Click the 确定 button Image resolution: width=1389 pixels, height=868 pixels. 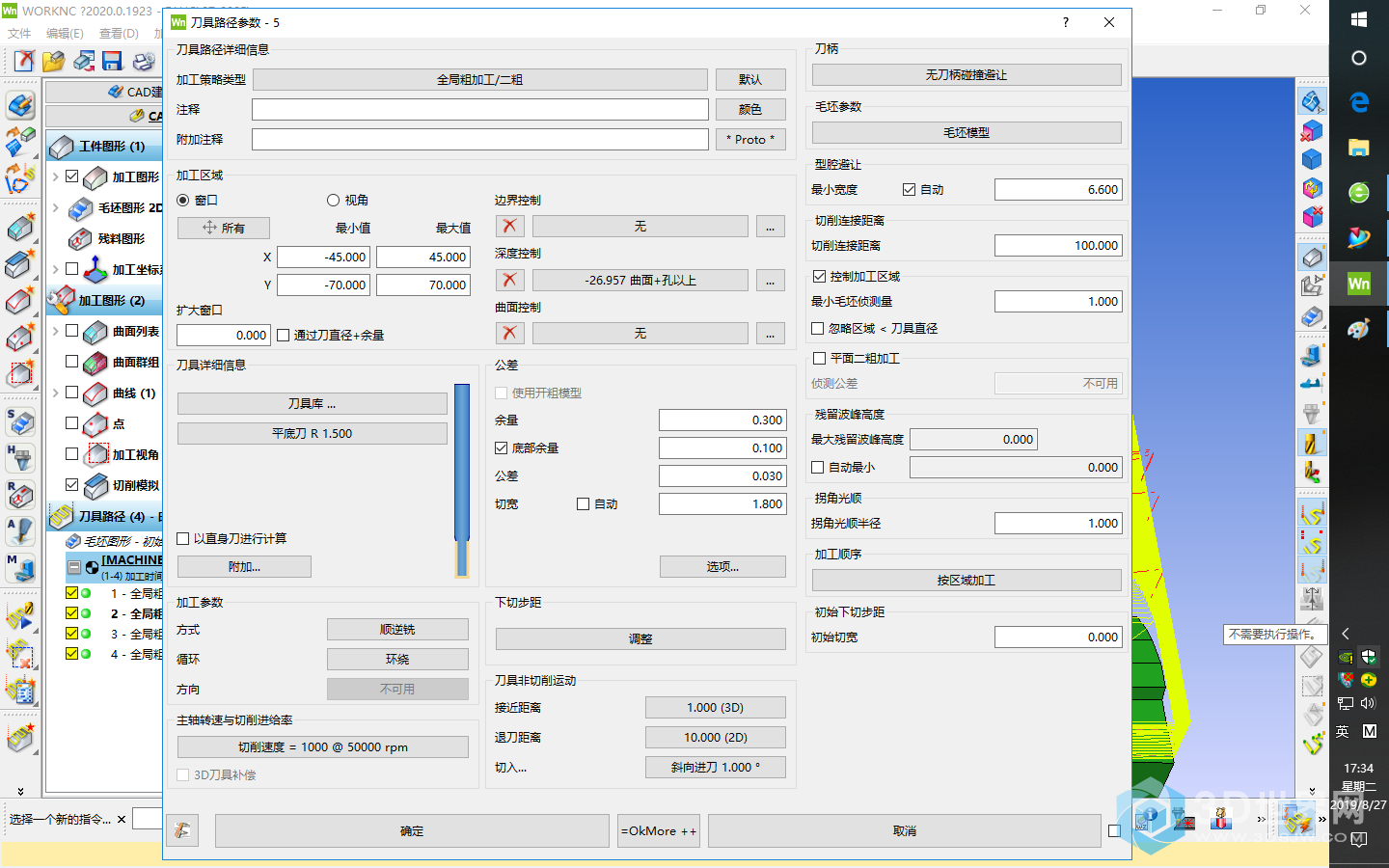pos(412,830)
